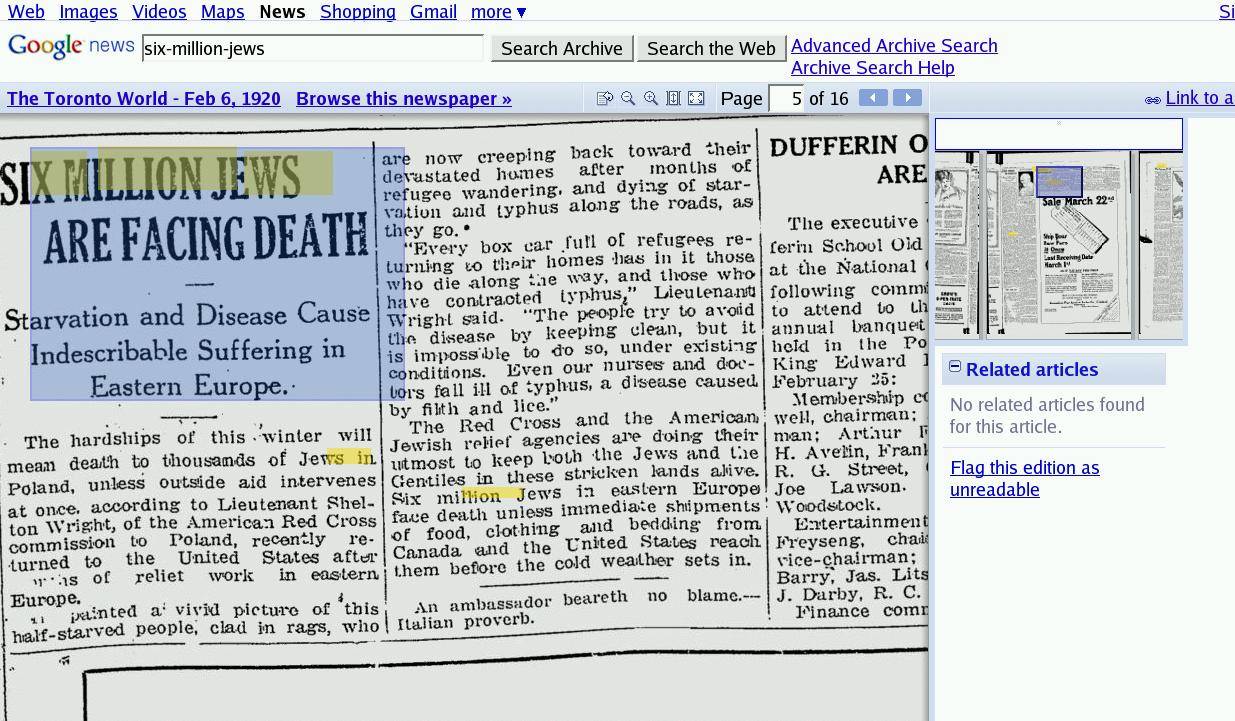Image resolution: width=1235 pixels, height=721 pixels.
Task: Click the chain link icon
Action: click(x=1152, y=99)
